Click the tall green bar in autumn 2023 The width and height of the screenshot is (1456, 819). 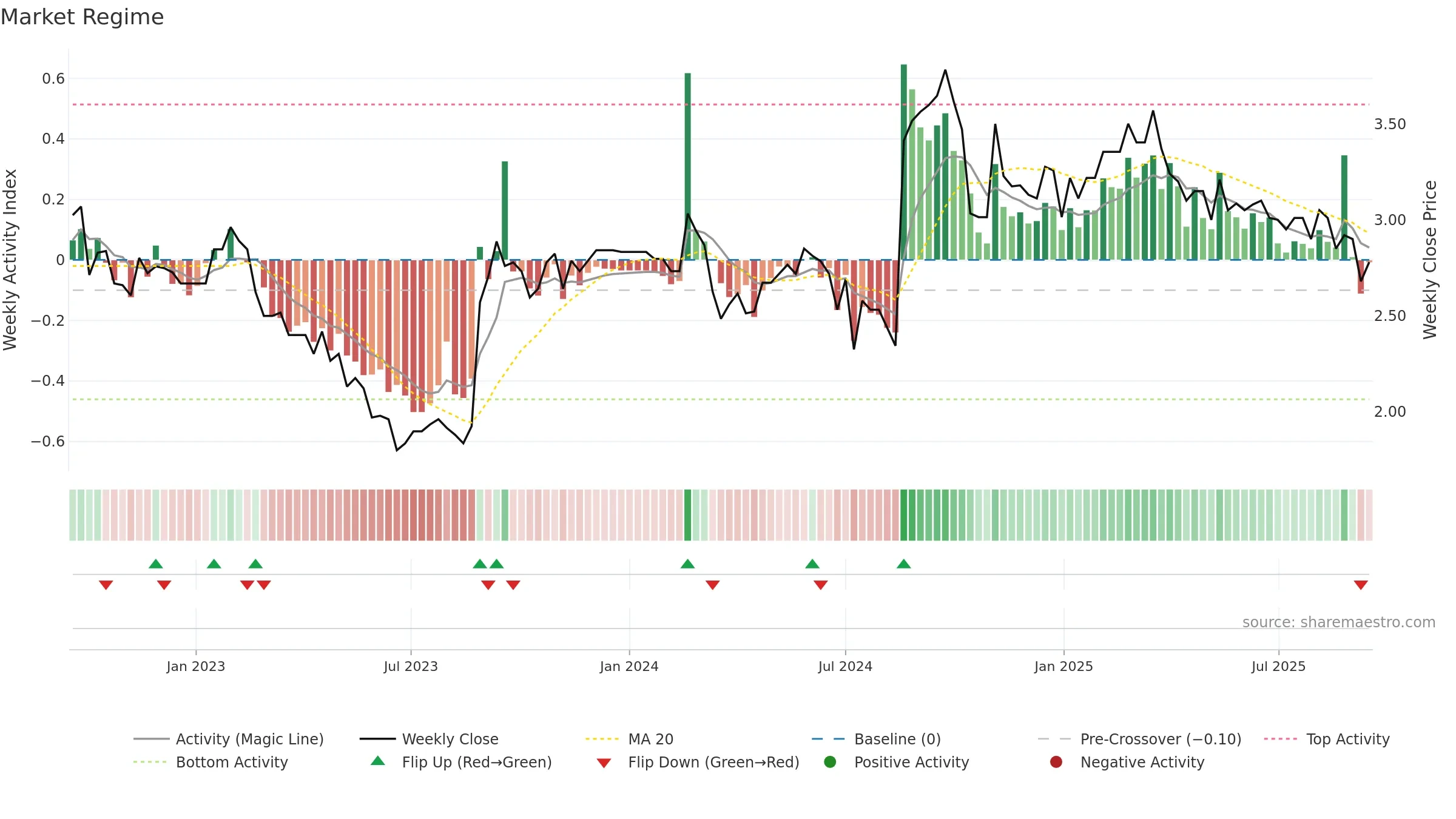[x=505, y=211]
